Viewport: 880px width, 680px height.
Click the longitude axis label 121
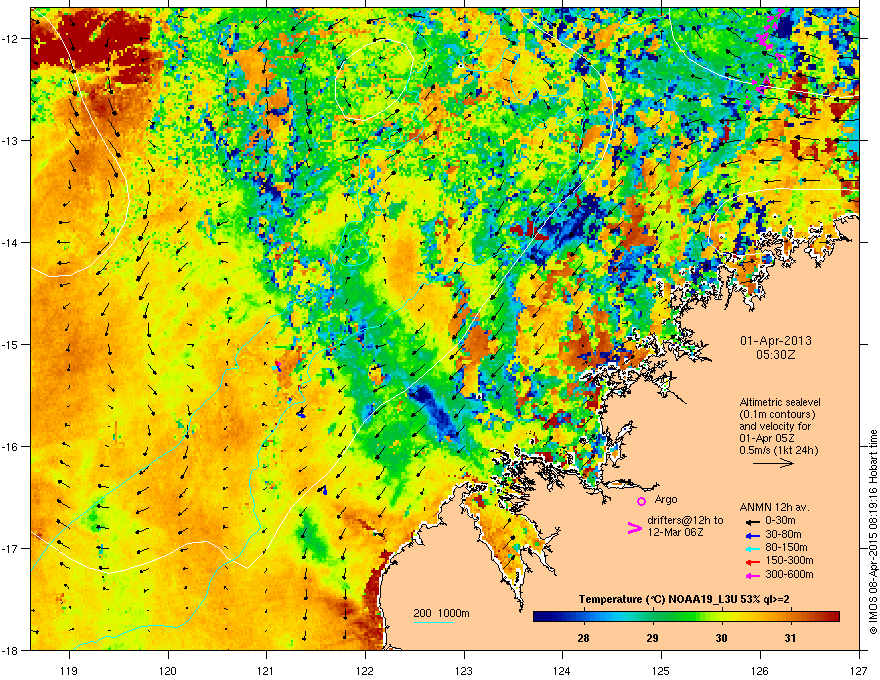(x=266, y=670)
